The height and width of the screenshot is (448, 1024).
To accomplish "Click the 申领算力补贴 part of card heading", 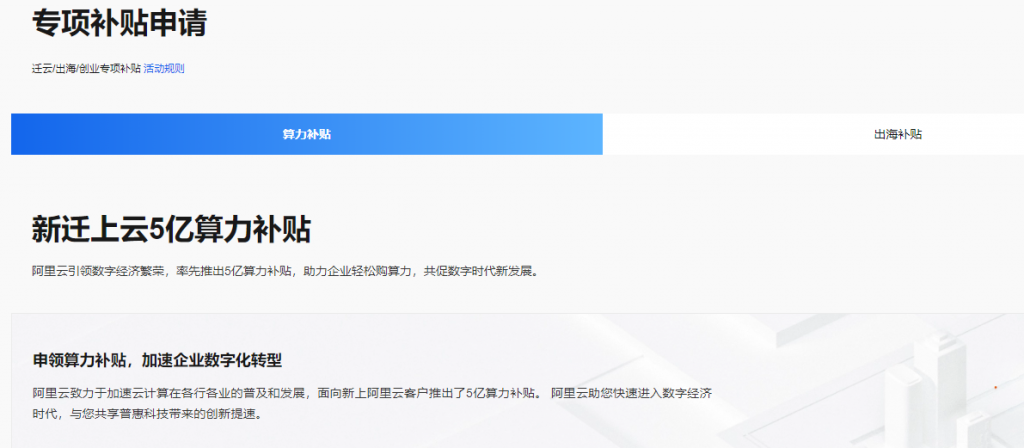I will click(x=78, y=360).
